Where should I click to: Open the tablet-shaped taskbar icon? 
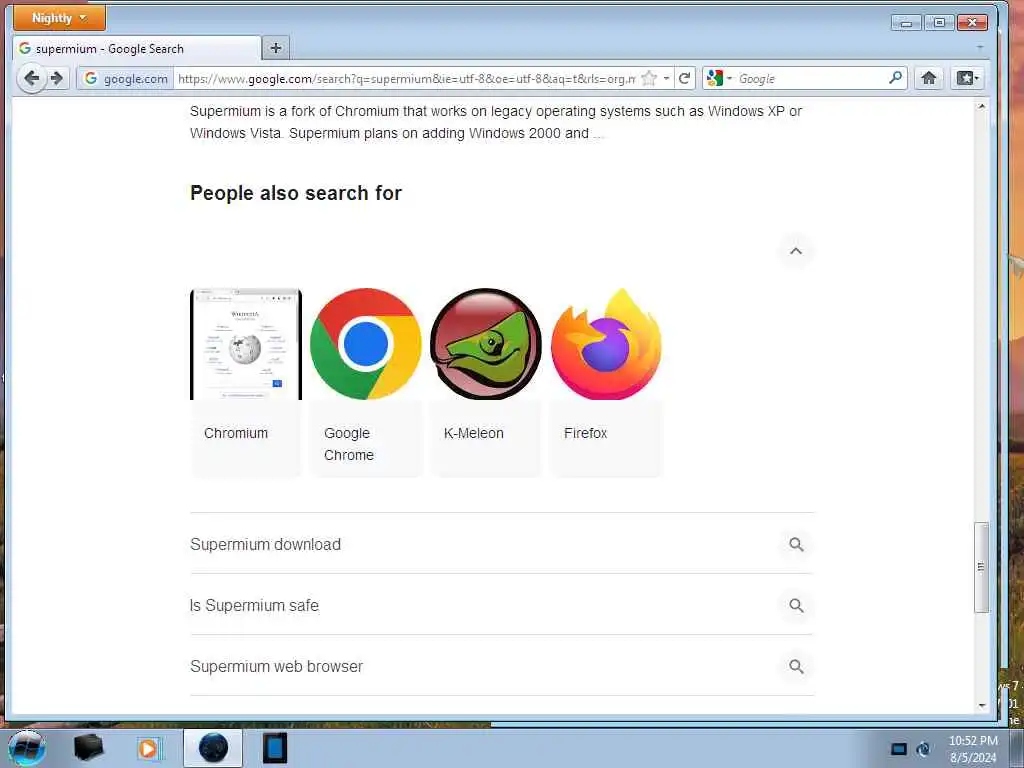(275, 748)
